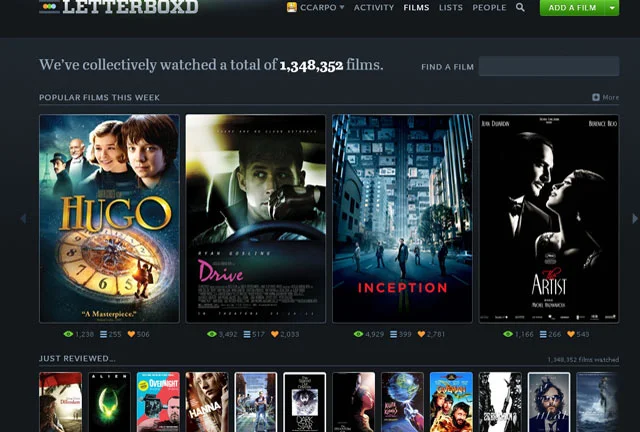Click the likes heart icon under The Artist
This screenshot has width=640, height=432.
click(x=571, y=334)
